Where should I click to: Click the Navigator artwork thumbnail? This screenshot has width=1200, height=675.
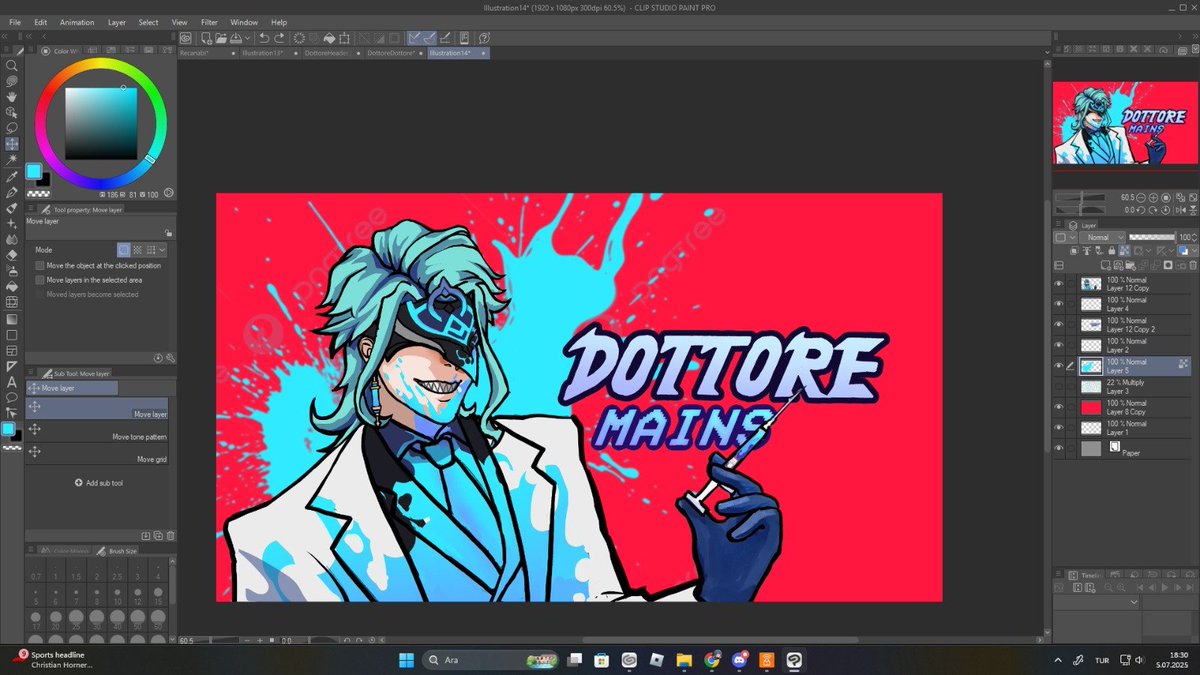(x=1125, y=122)
